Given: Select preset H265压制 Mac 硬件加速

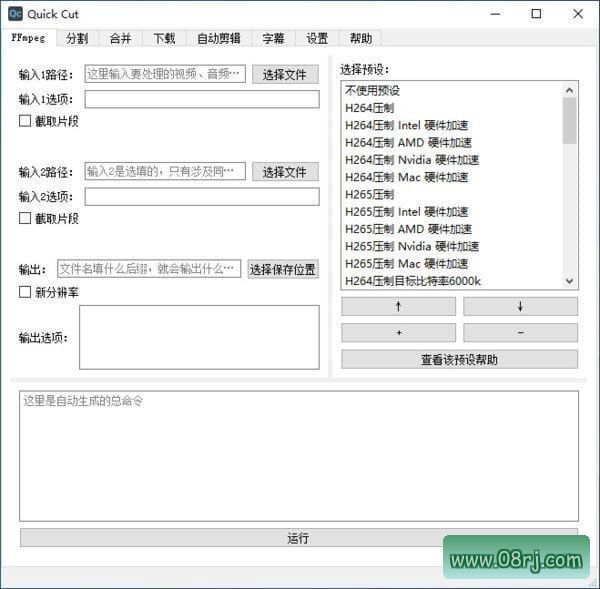Looking at the screenshot, I should pyautogui.click(x=453, y=264).
